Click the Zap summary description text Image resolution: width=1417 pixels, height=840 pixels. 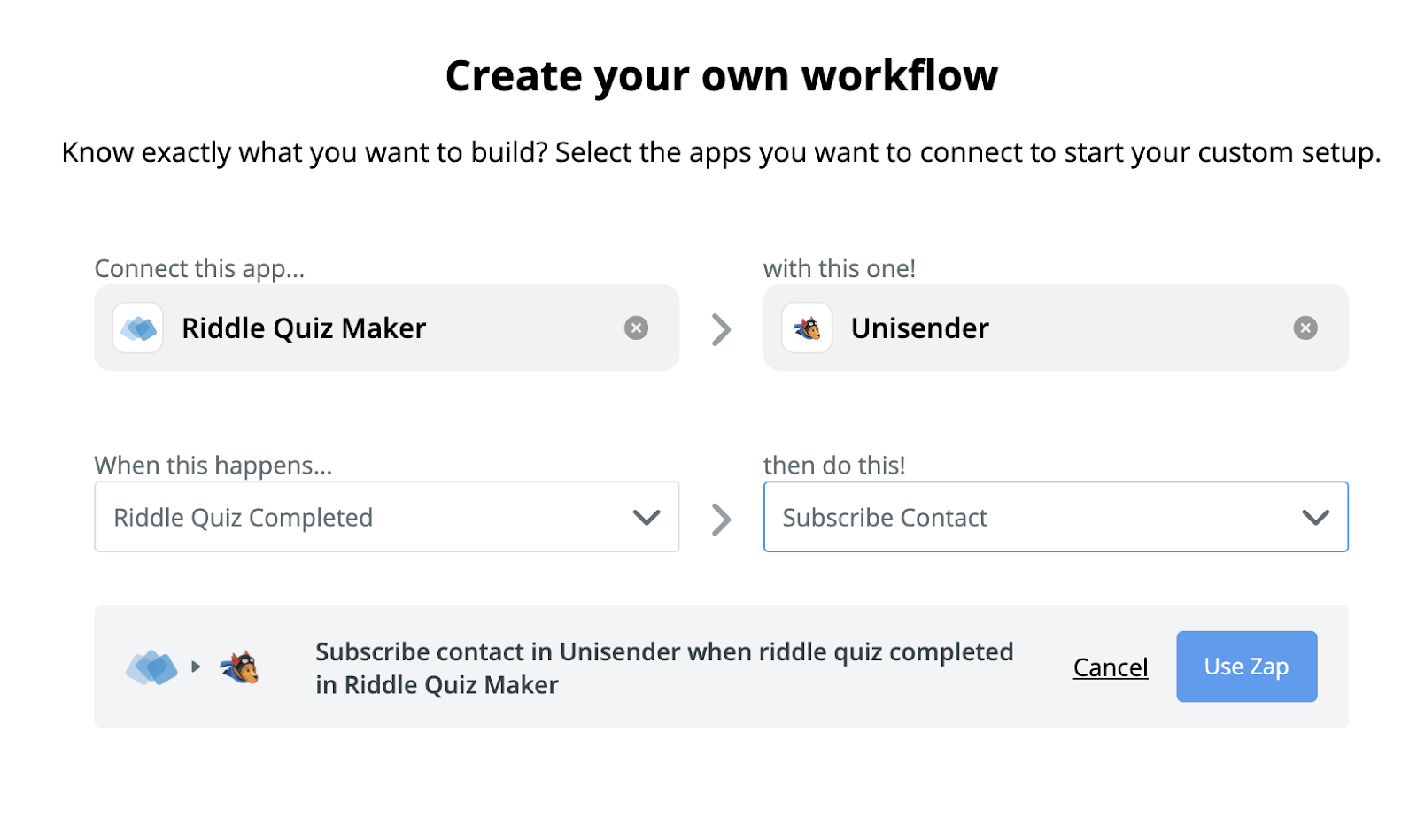664,668
